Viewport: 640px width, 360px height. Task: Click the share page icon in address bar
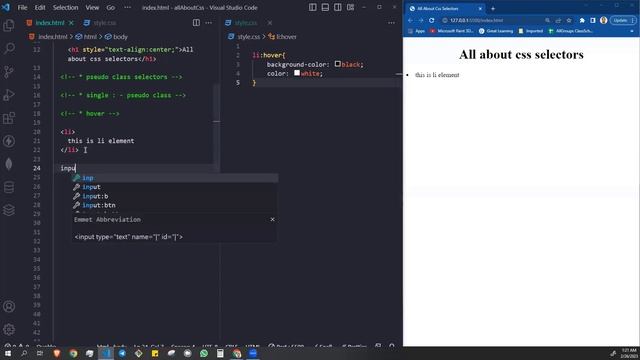[558, 20]
